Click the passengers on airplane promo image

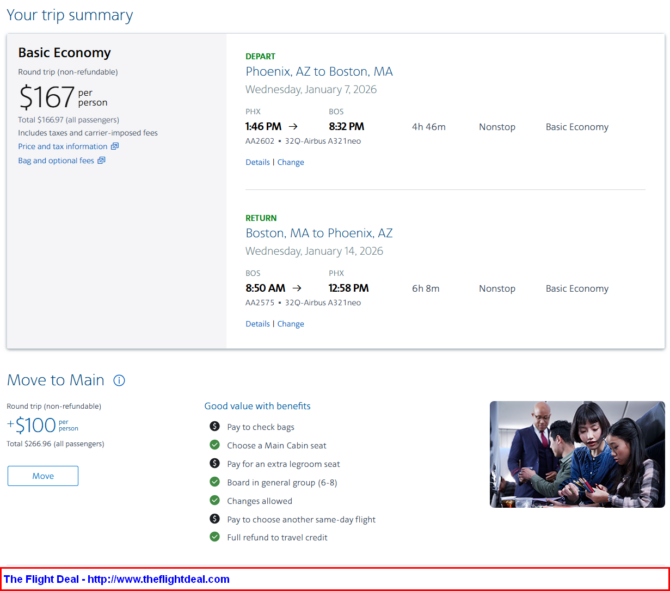pos(576,454)
